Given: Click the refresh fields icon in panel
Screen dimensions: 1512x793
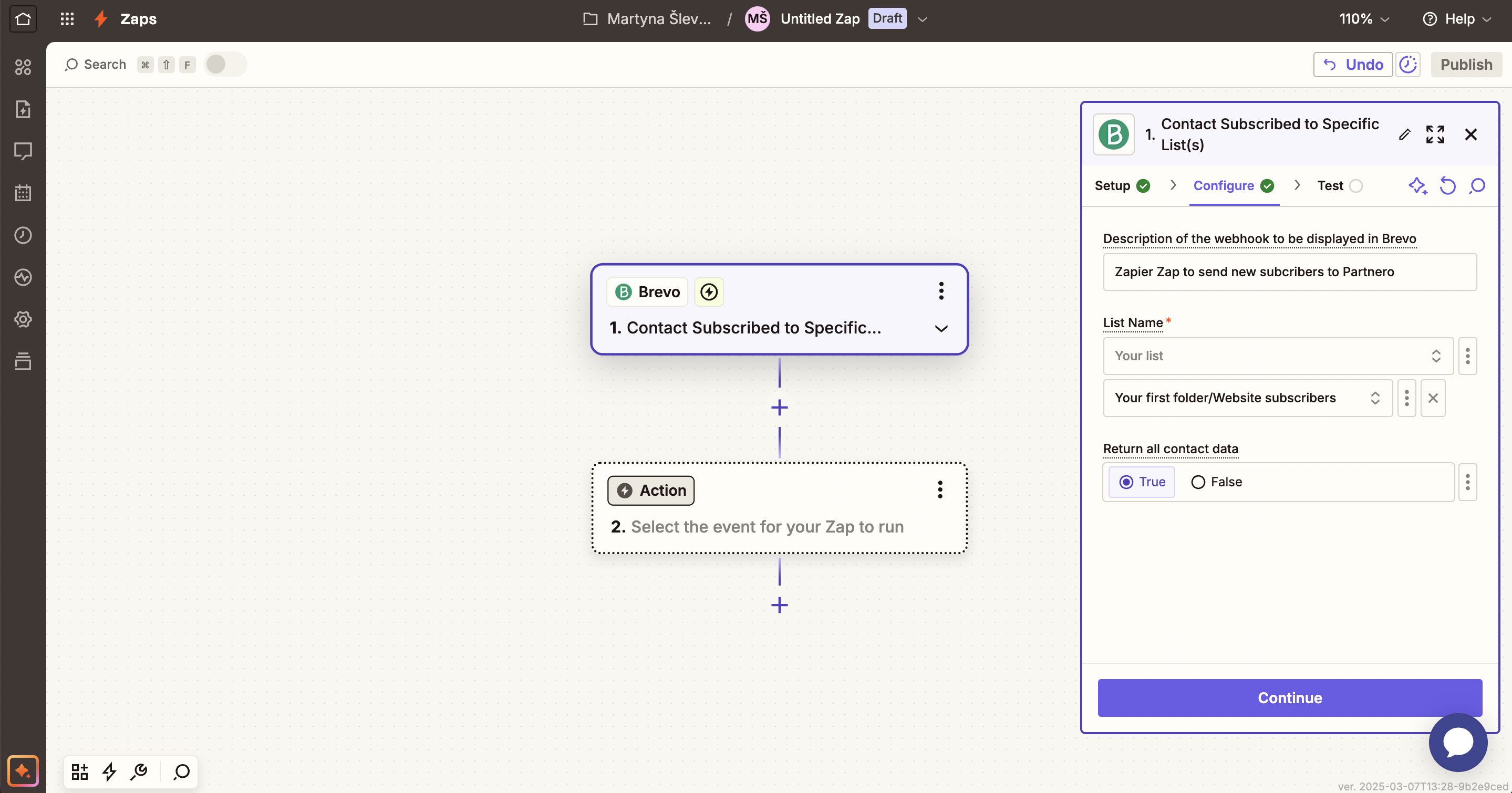Looking at the screenshot, I should click(1447, 186).
